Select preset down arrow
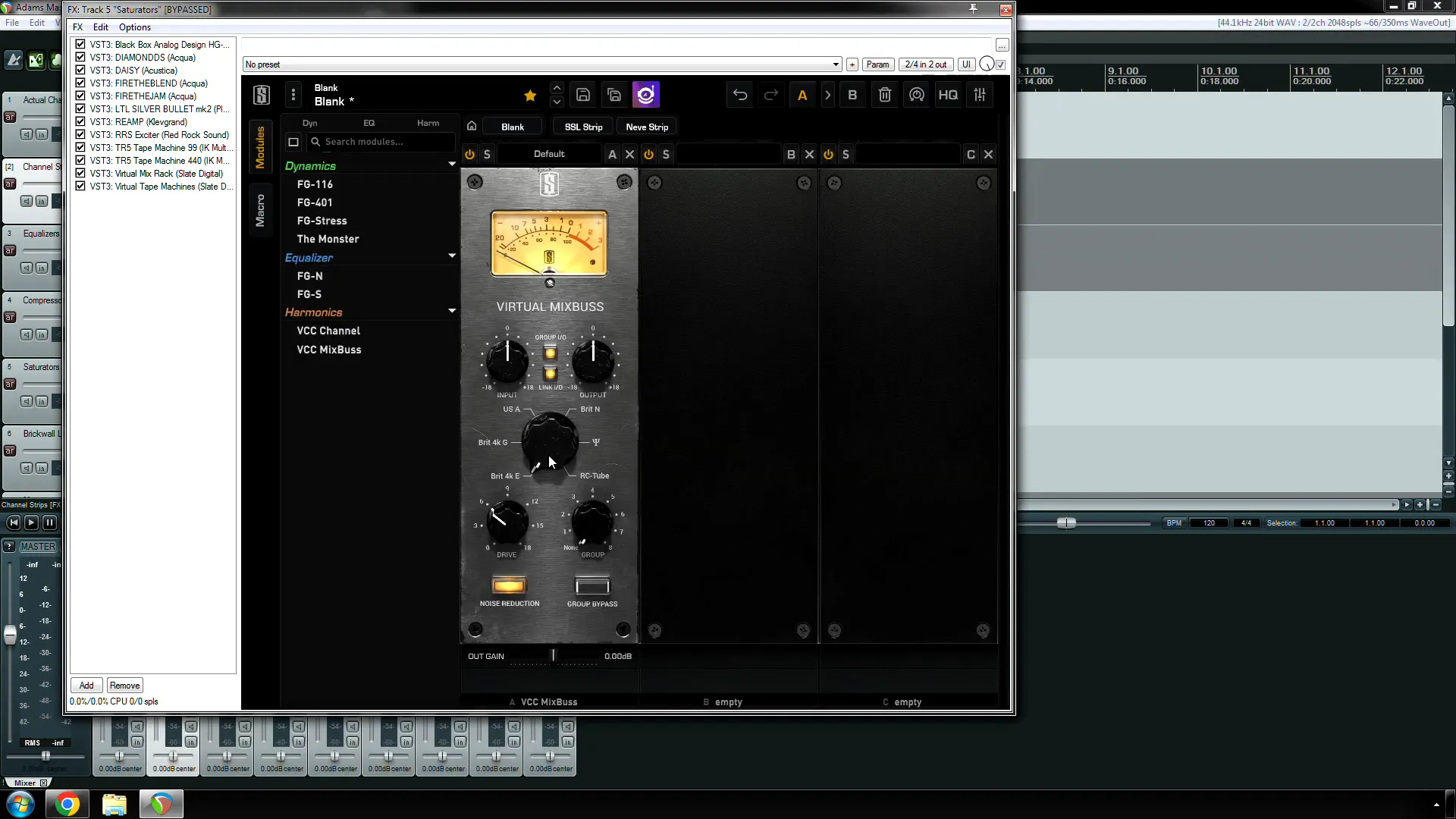The width and height of the screenshot is (1456, 819). click(557, 102)
